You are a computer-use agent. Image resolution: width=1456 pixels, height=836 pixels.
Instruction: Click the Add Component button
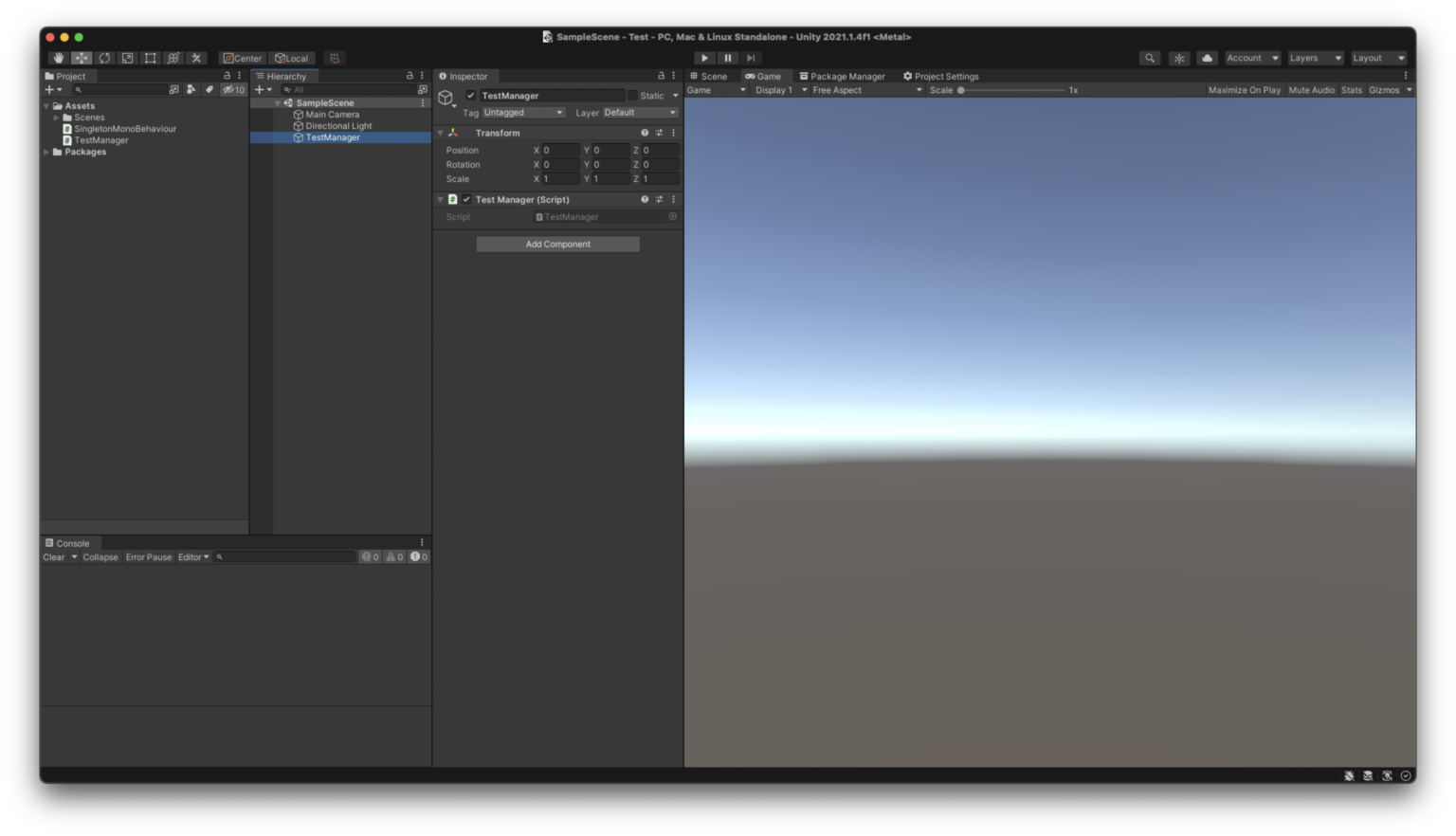[557, 244]
